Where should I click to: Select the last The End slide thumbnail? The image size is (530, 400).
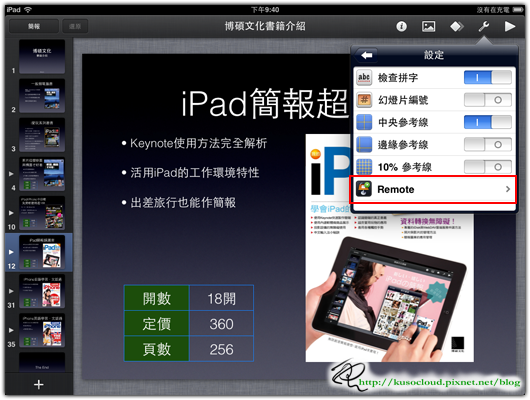42,362
